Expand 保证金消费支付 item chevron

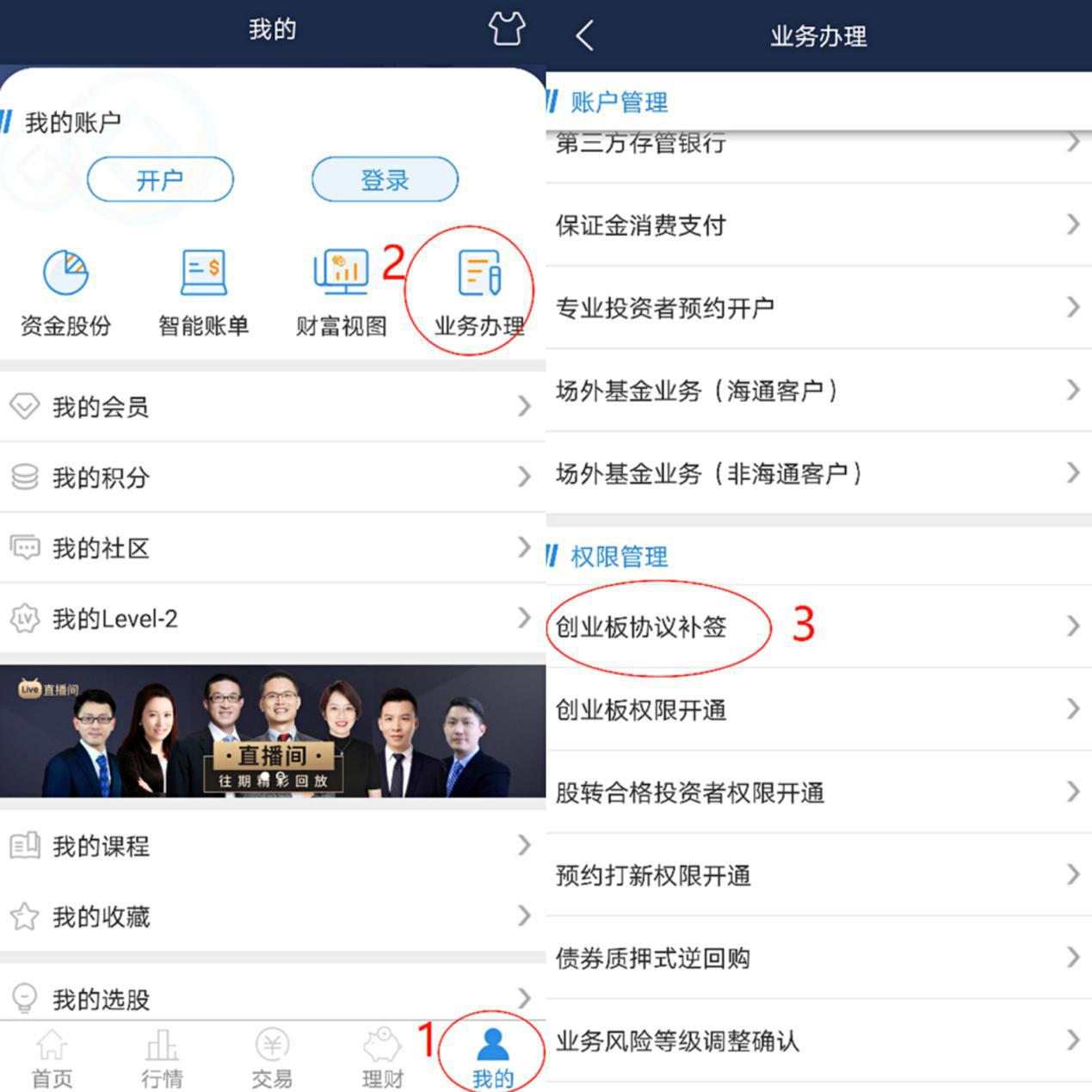[x=1071, y=225]
